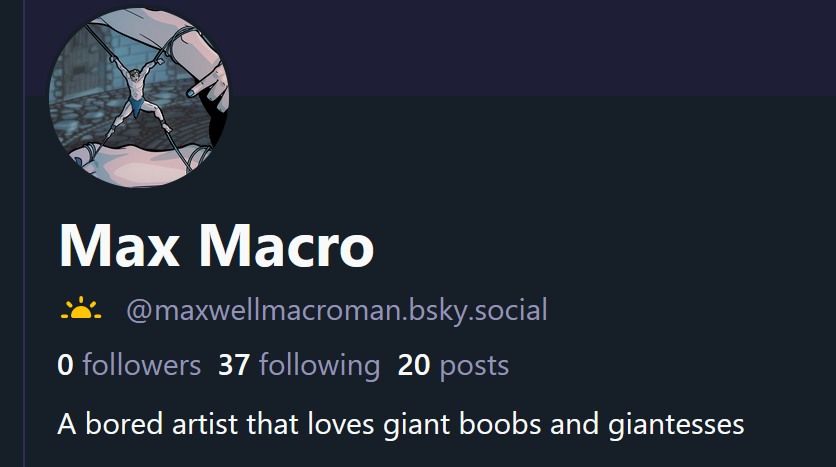Click the number 0 in stats
The image size is (836, 467).
pos(65,365)
